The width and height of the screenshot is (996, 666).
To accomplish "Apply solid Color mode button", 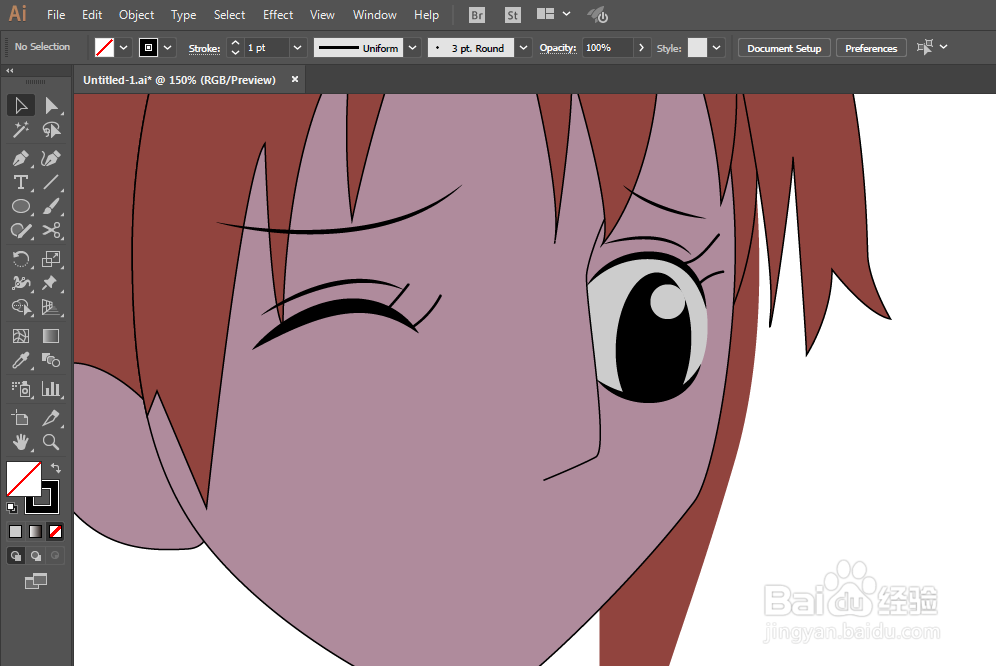I will [x=15, y=531].
